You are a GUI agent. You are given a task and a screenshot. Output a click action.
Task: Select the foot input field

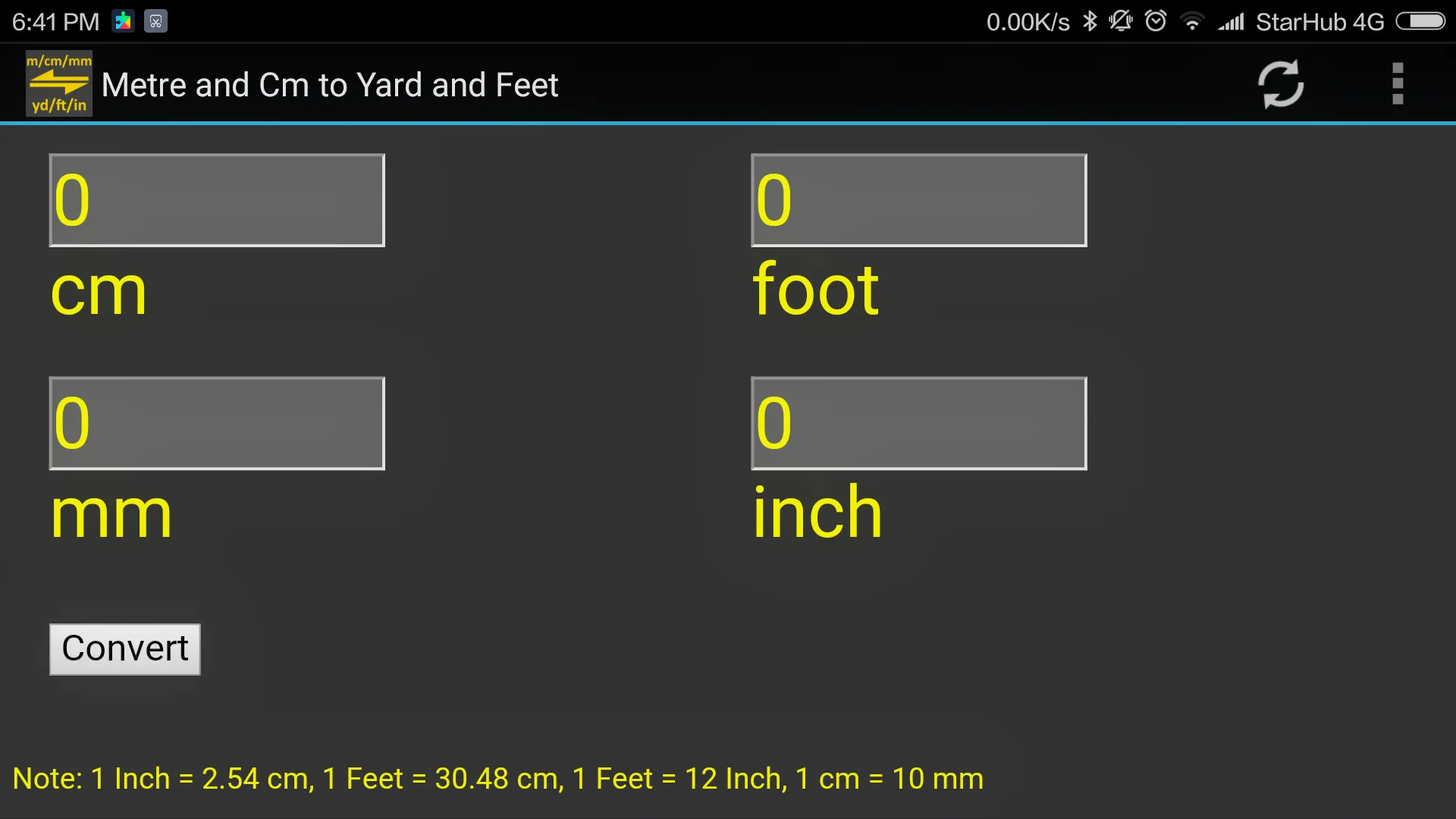point(918,199)
